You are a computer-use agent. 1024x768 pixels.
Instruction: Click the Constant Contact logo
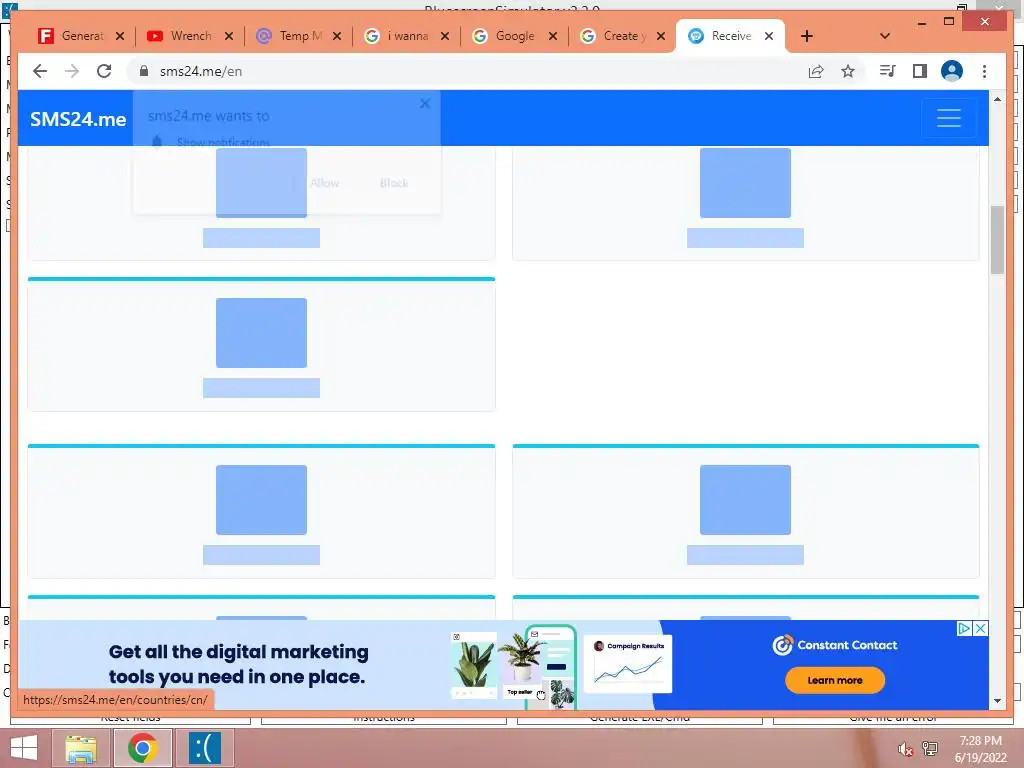[x=835, y=645]
